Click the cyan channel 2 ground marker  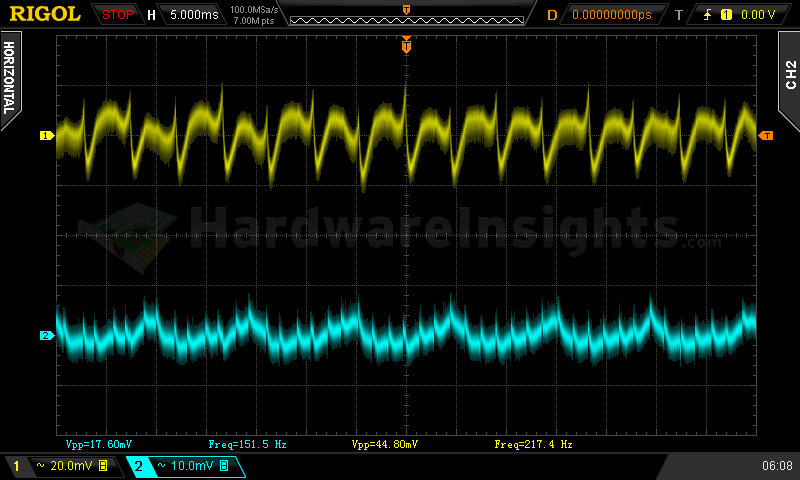pos(45,335)
